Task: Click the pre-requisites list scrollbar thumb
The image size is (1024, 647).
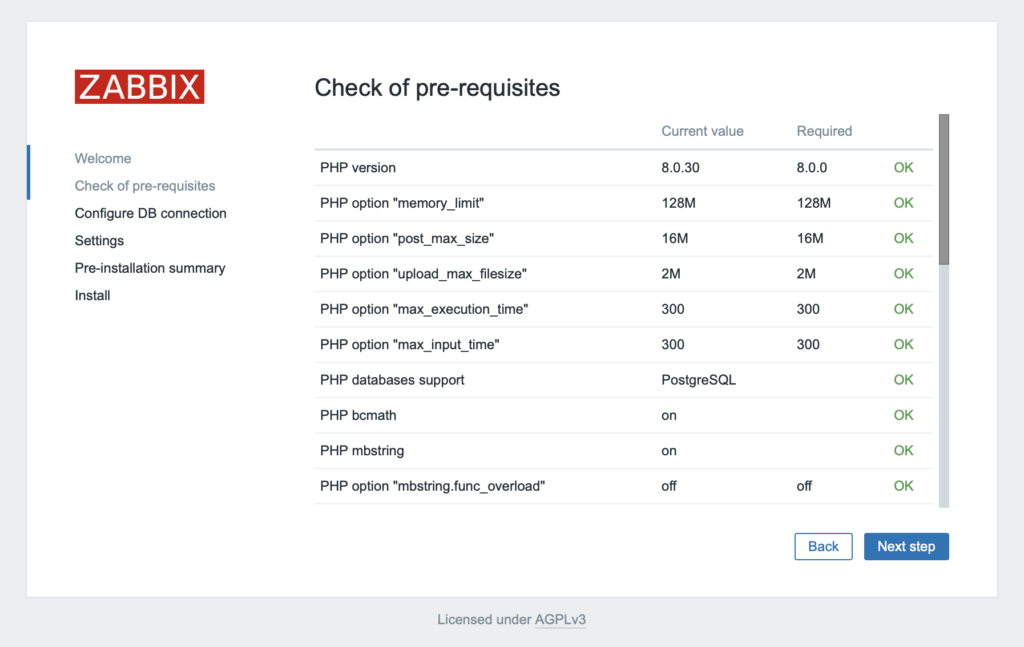Action: [944, 188]
